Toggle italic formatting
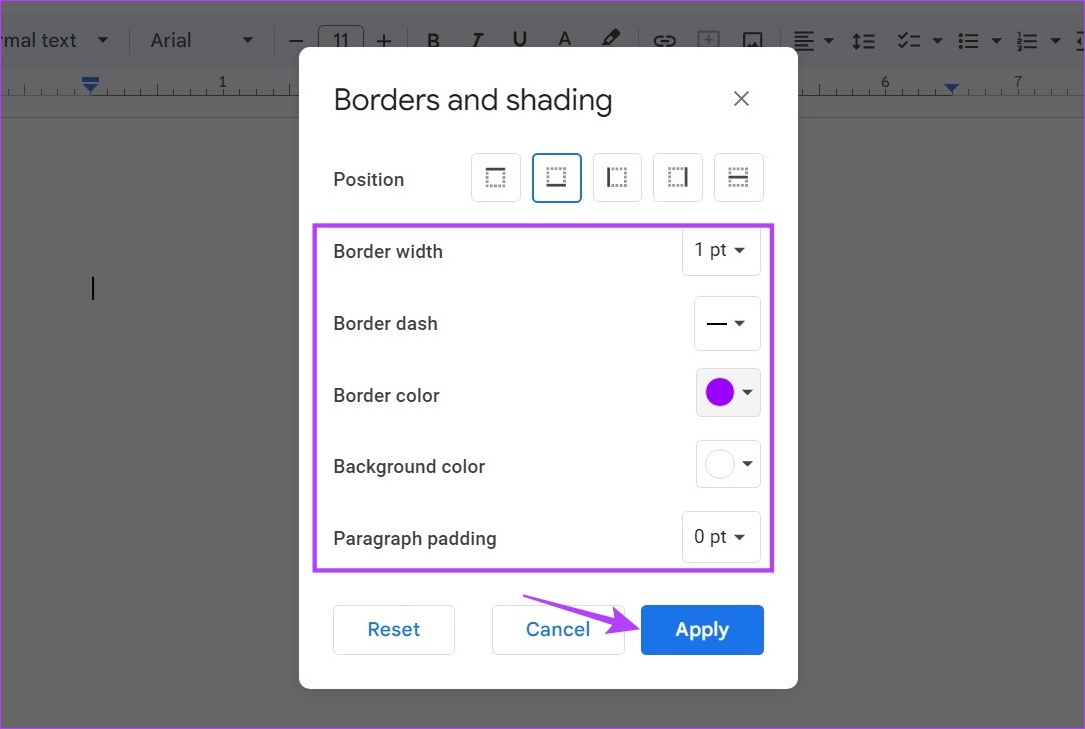This screenshot has height=729, width=1085. [x=477, y=41]
